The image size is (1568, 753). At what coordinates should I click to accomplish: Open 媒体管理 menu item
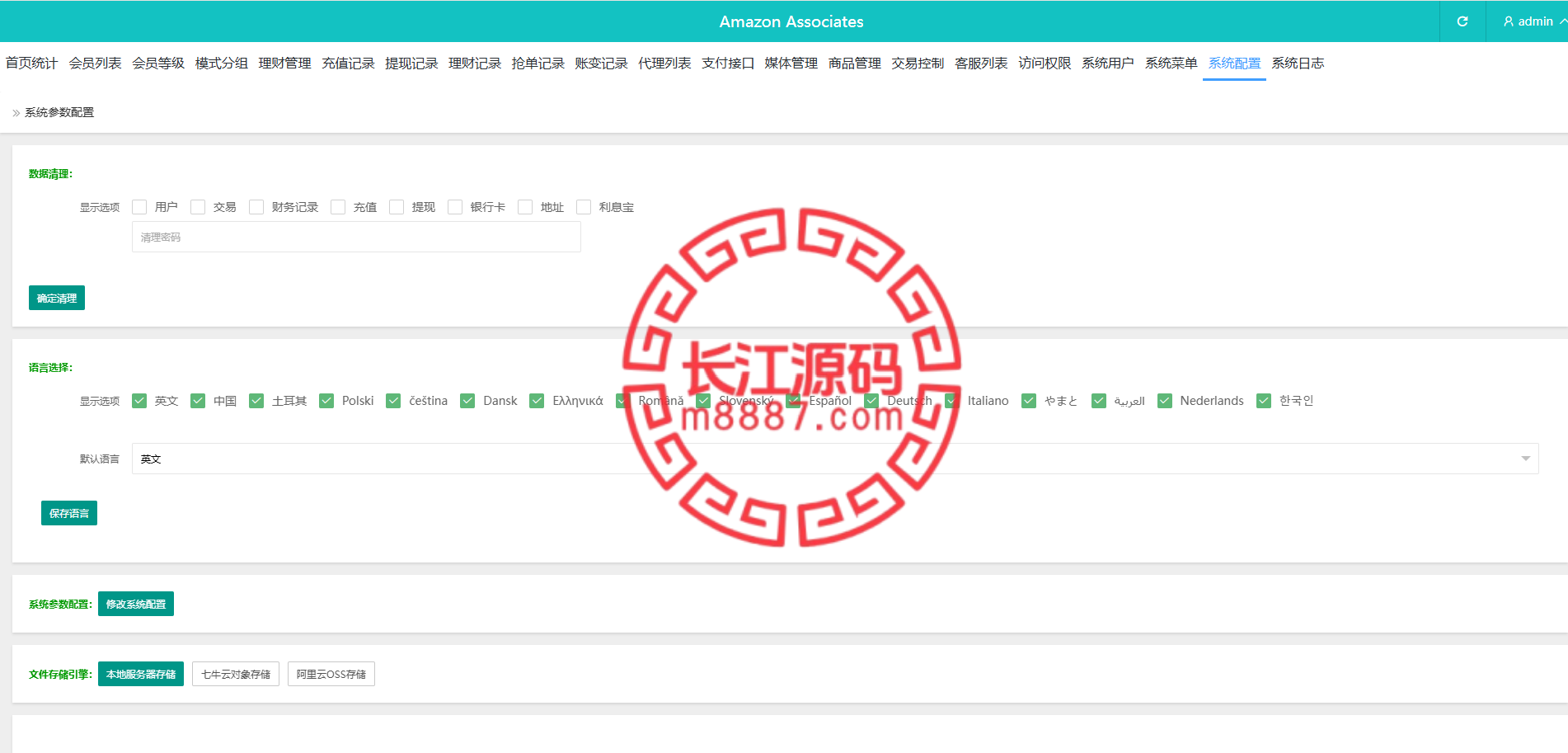coord(791,63)
